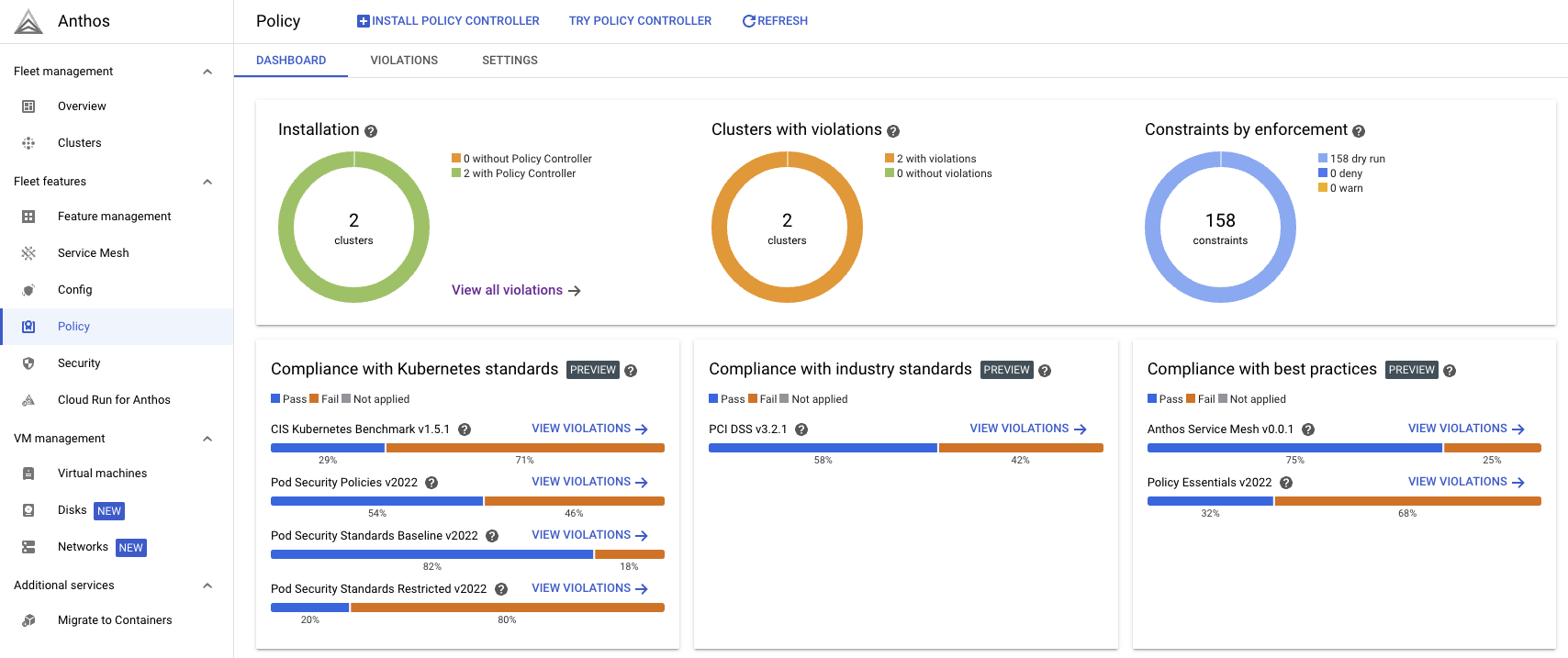This screenshot has height=658, width=1568.
Task: Collapse the Fleet management section
Action: [x=207, y=72]
